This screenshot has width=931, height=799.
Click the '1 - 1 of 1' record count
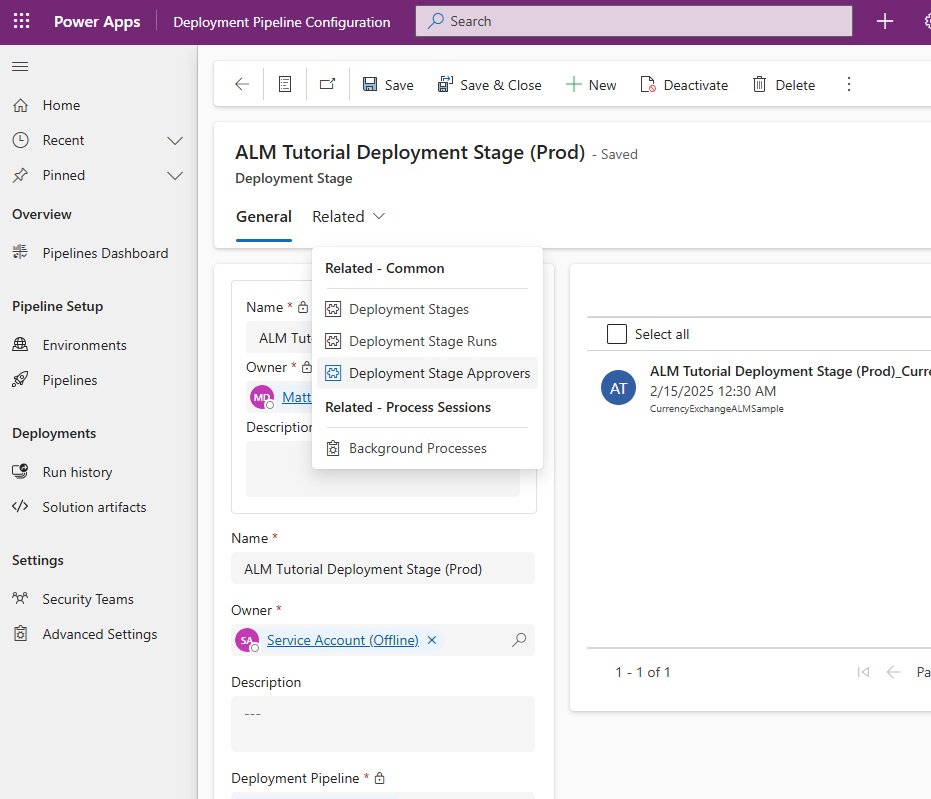pos(642,672)
